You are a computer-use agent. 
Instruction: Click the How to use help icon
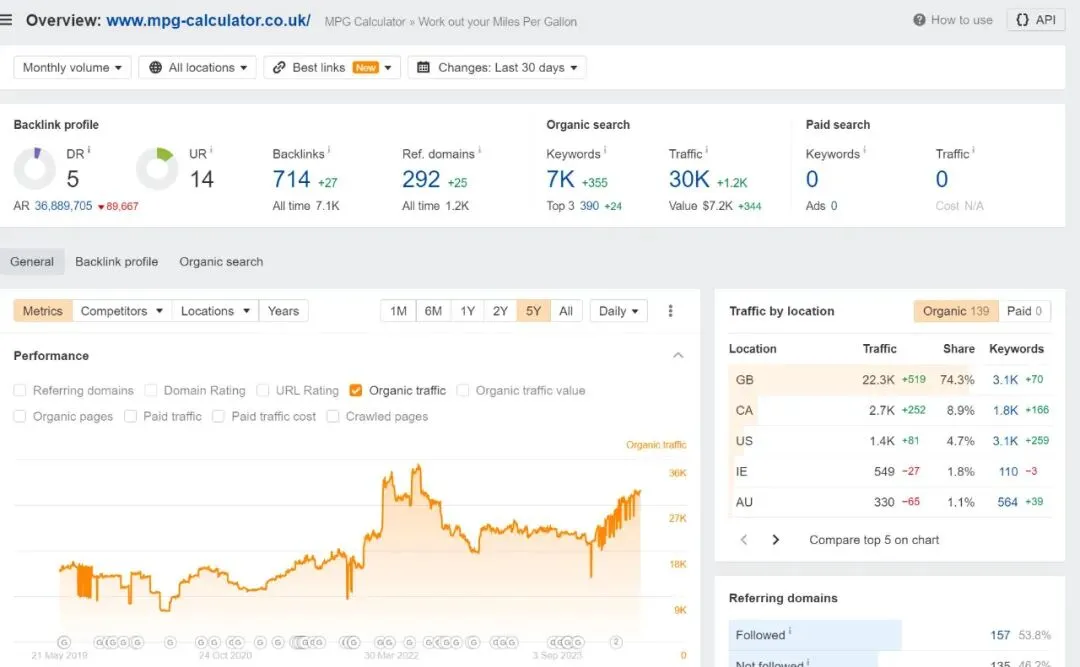click(x=920, y=20)
